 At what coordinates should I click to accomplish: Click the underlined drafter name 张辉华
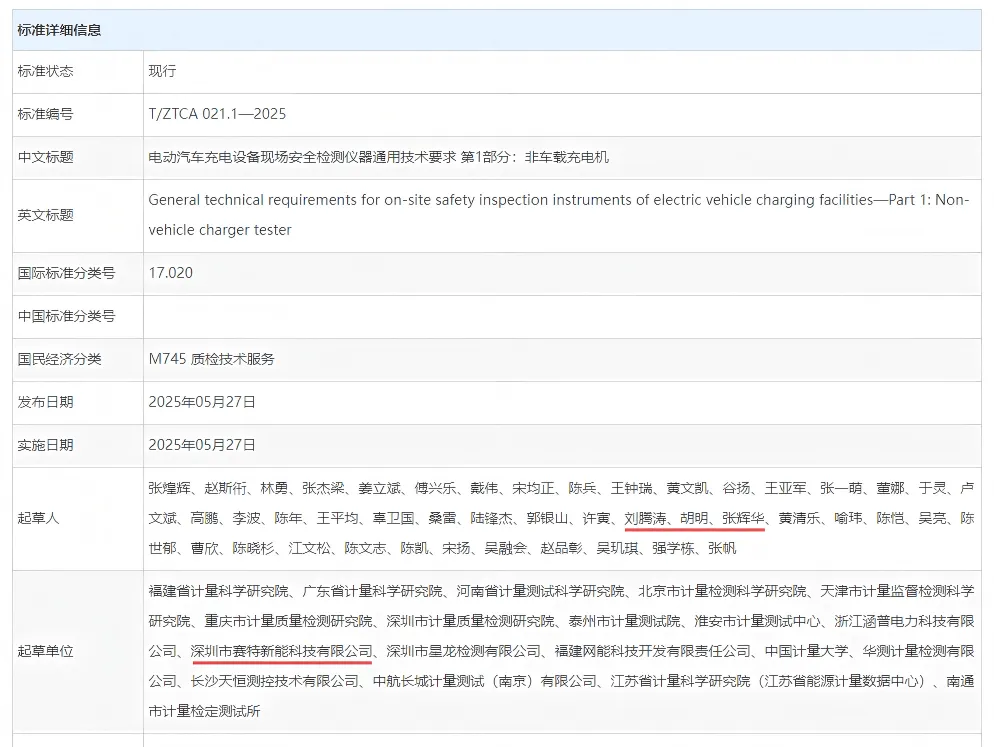point(743,519)
